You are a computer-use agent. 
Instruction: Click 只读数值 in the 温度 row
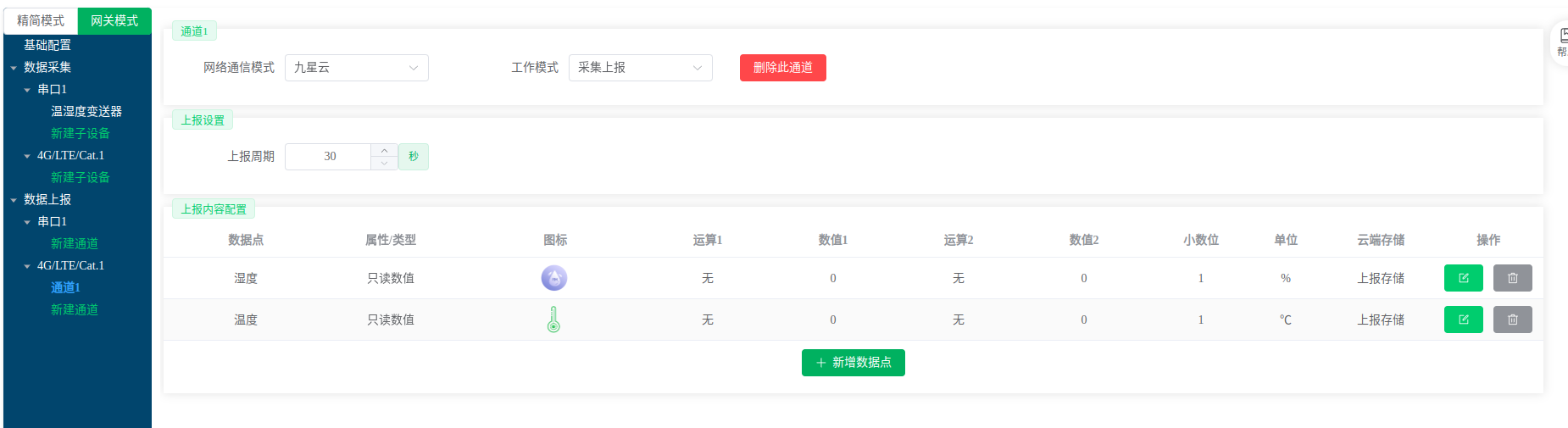[x=391, y=320]
